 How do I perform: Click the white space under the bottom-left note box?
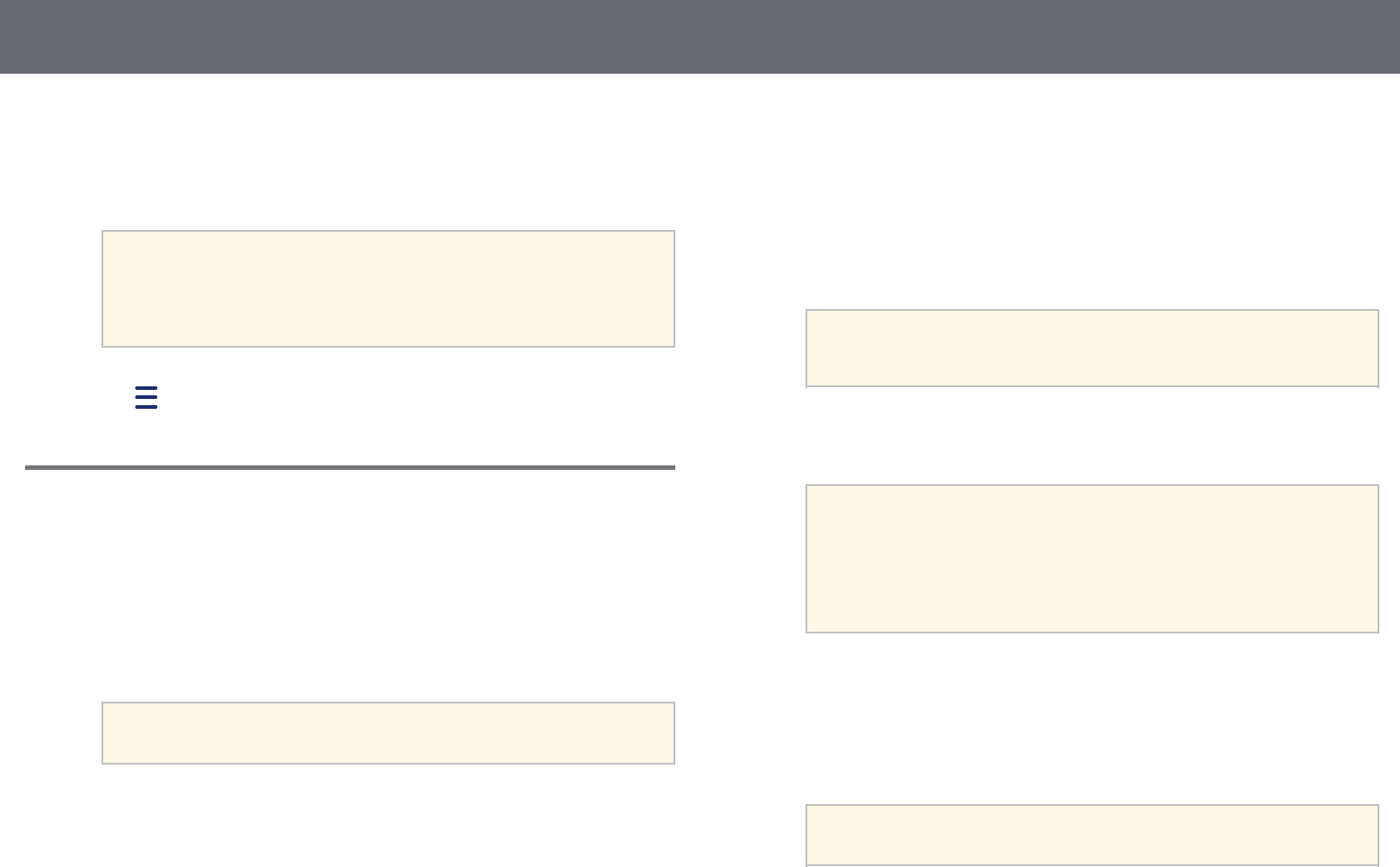click(388, 816)
